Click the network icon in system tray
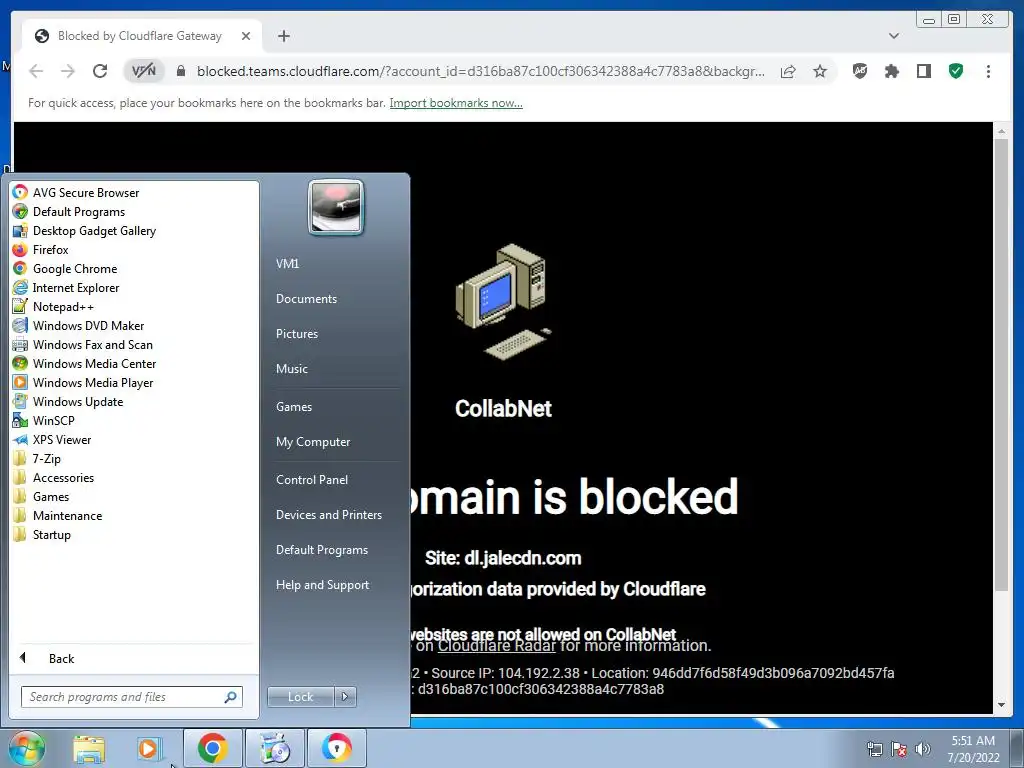Image resolution: width=1024 pixels, height=768 pixels. (874, 749)
